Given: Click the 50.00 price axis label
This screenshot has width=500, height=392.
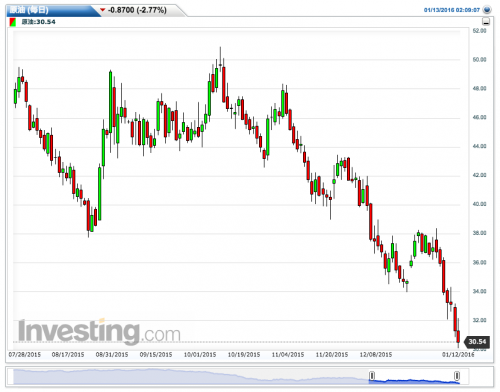Looking at the screenshot, I should (x=479, y=60).
